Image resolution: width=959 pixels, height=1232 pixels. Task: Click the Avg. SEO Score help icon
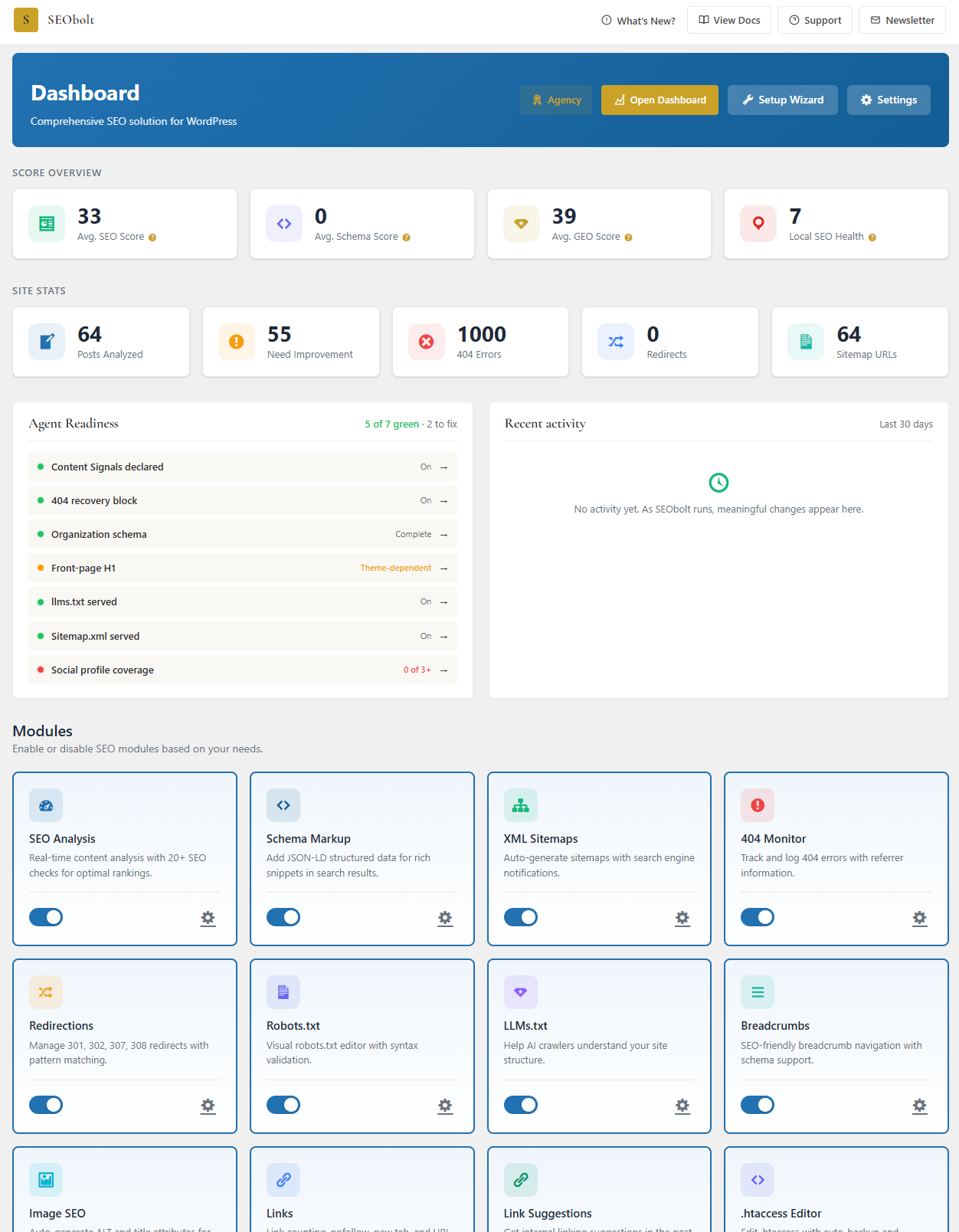click(152, 238)
